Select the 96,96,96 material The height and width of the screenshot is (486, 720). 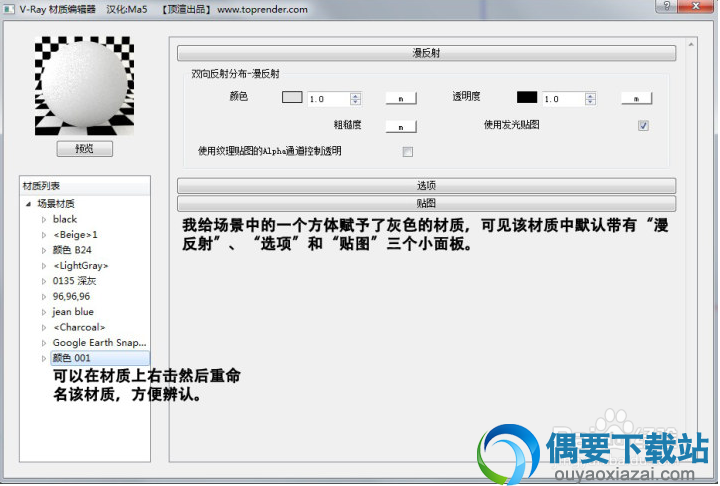71,297
